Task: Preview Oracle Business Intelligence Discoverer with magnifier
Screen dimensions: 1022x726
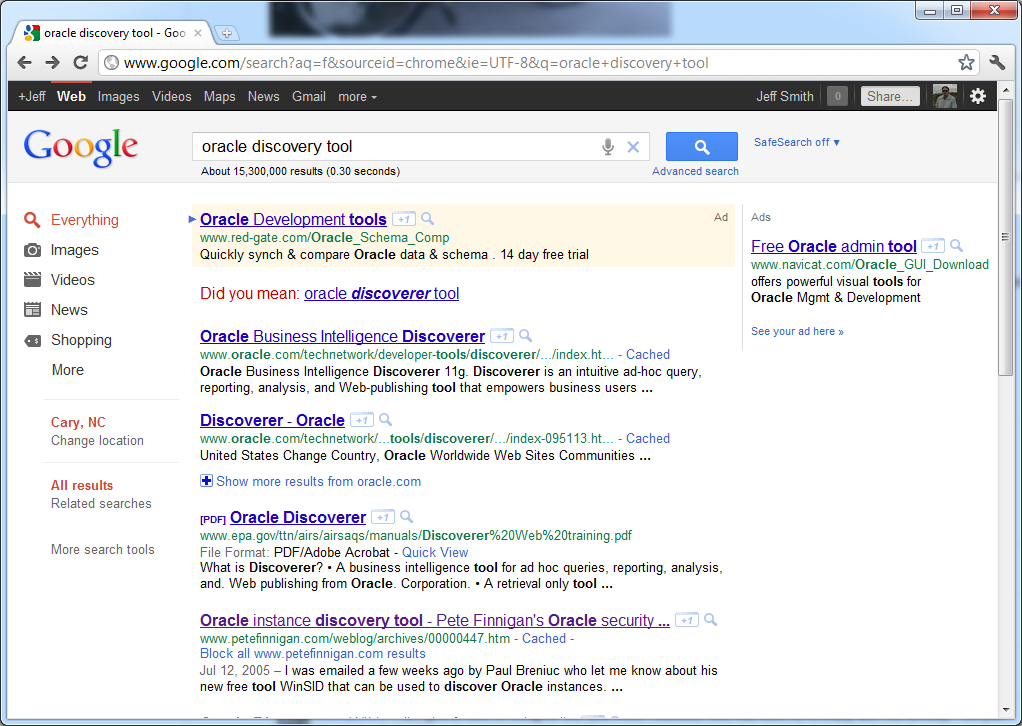Action: coord(525,336)
